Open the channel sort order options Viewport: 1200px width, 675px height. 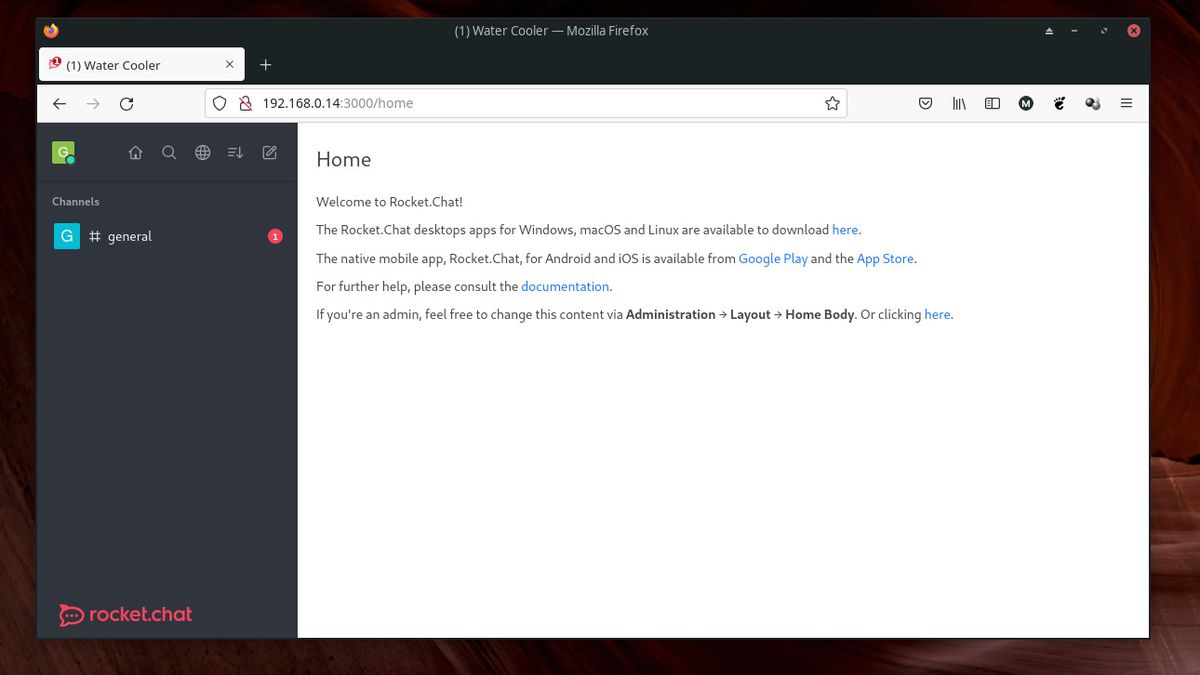[x=235, y=152]
